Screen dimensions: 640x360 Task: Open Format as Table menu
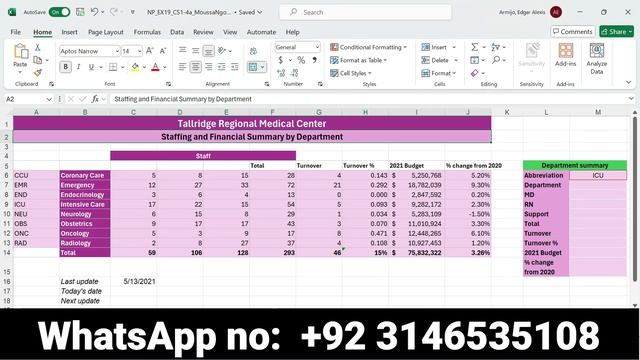tap(358, 60)
